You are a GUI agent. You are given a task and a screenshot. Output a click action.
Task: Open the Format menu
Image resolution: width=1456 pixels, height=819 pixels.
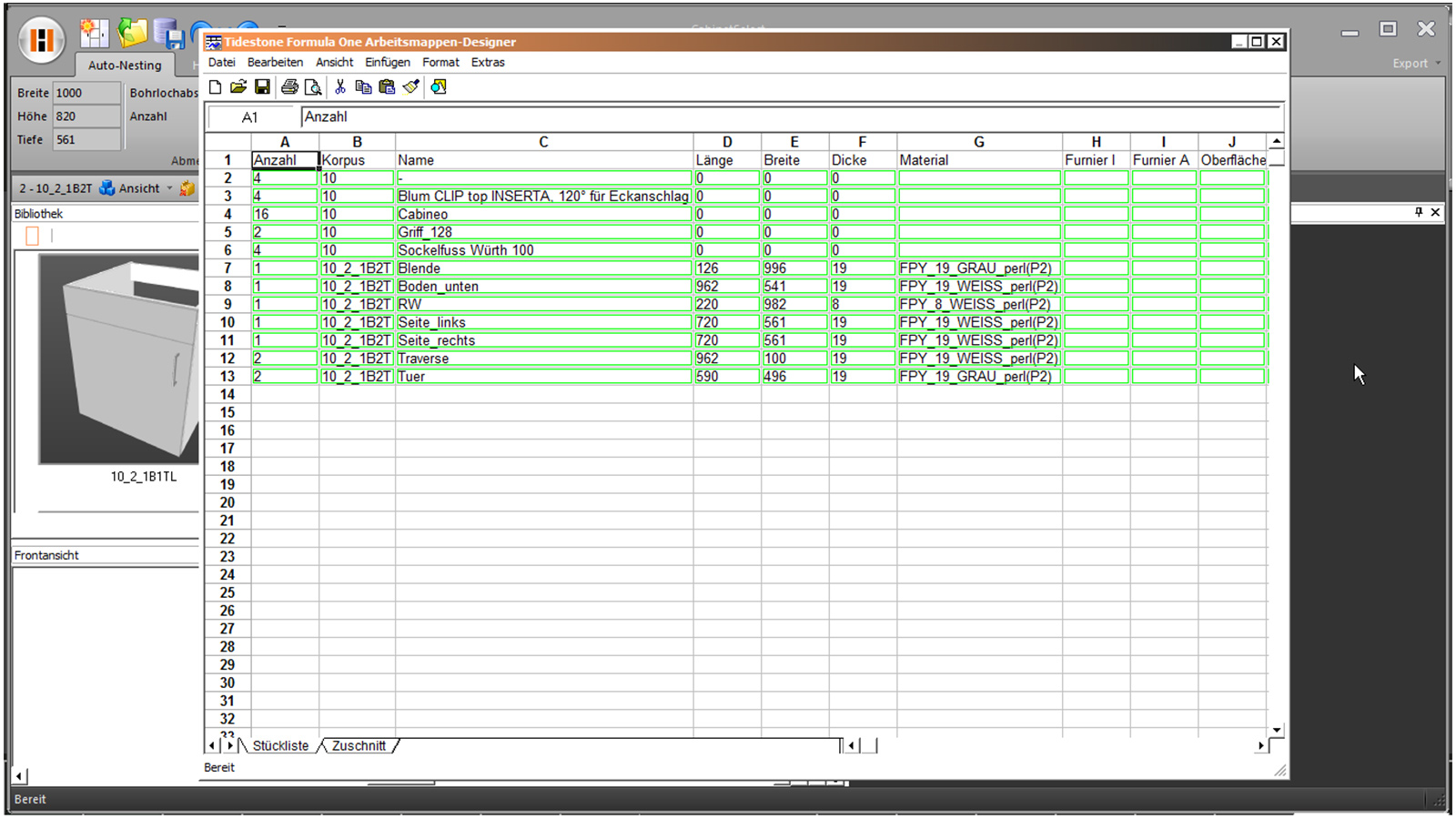pos(440,63)
